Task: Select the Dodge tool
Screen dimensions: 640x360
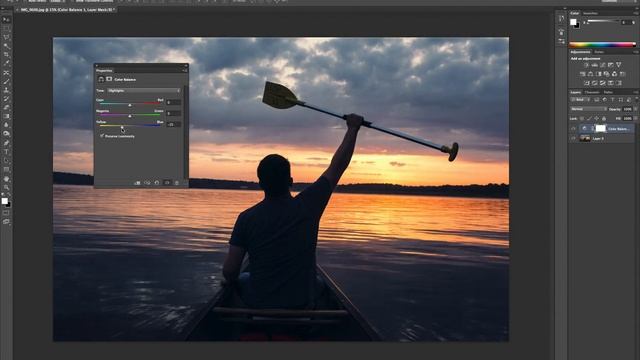Action: click(x=6, y=134)
